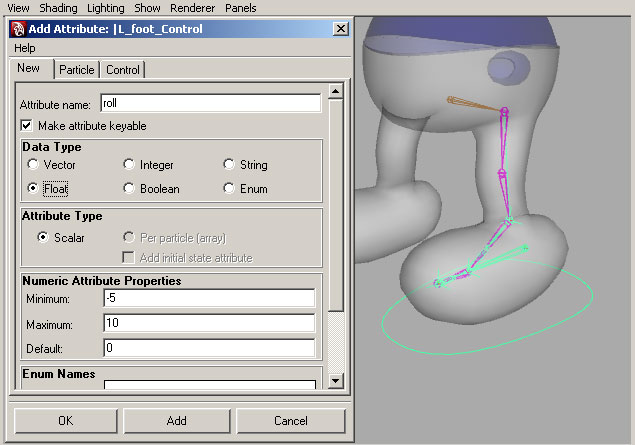Click the Maya icon in dialog title bar

click(17, 29)
